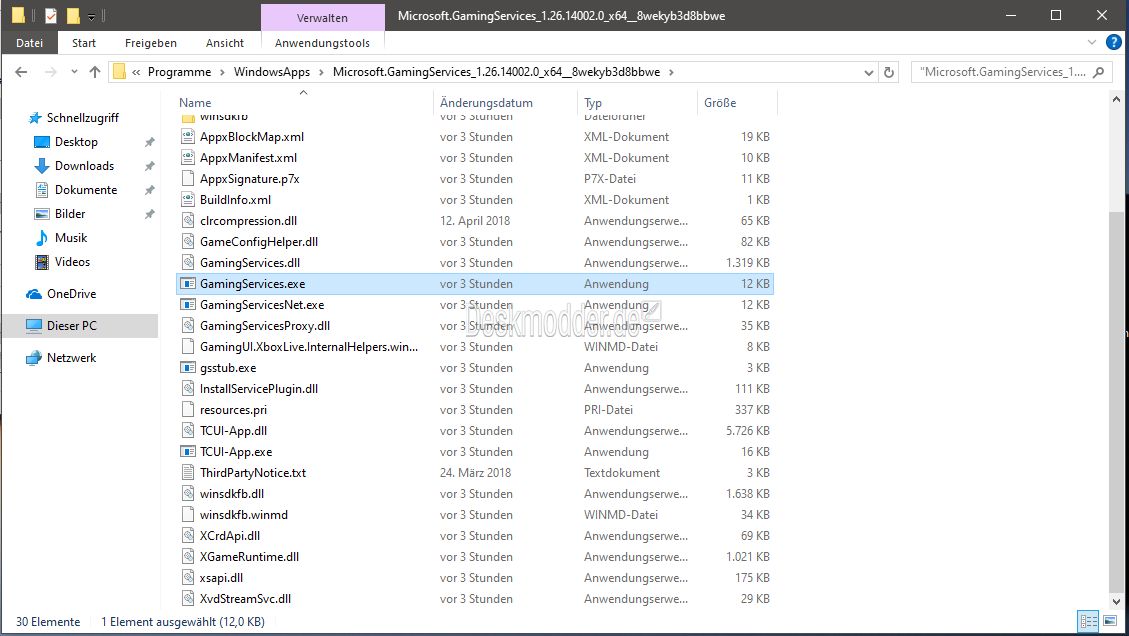Select the resources.pri file name
Viewport: 1129px width, 636px height.
pyautogui.click(x=233, y=410)
